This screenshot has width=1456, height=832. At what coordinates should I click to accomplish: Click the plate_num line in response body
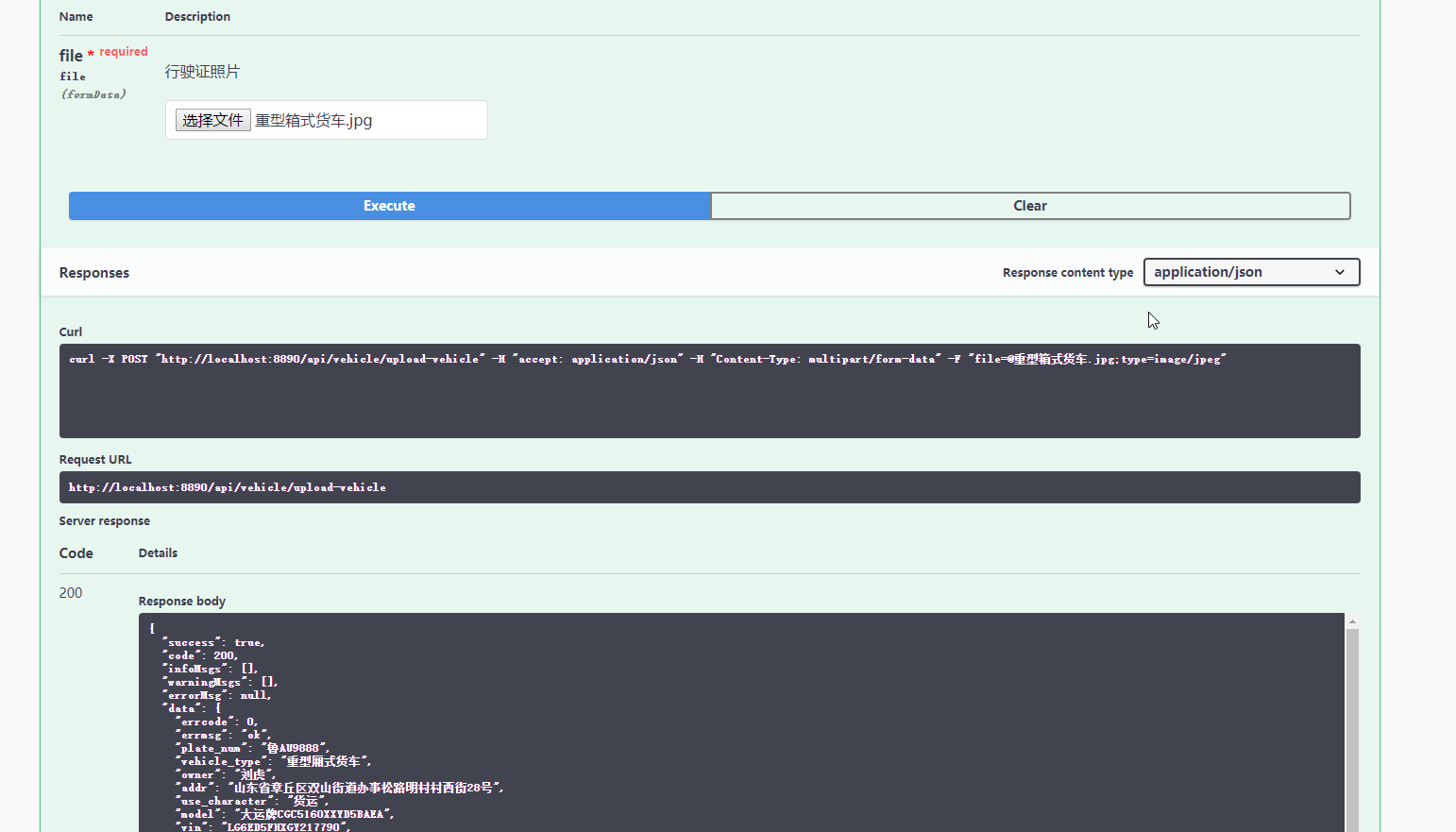pos(253,748)
